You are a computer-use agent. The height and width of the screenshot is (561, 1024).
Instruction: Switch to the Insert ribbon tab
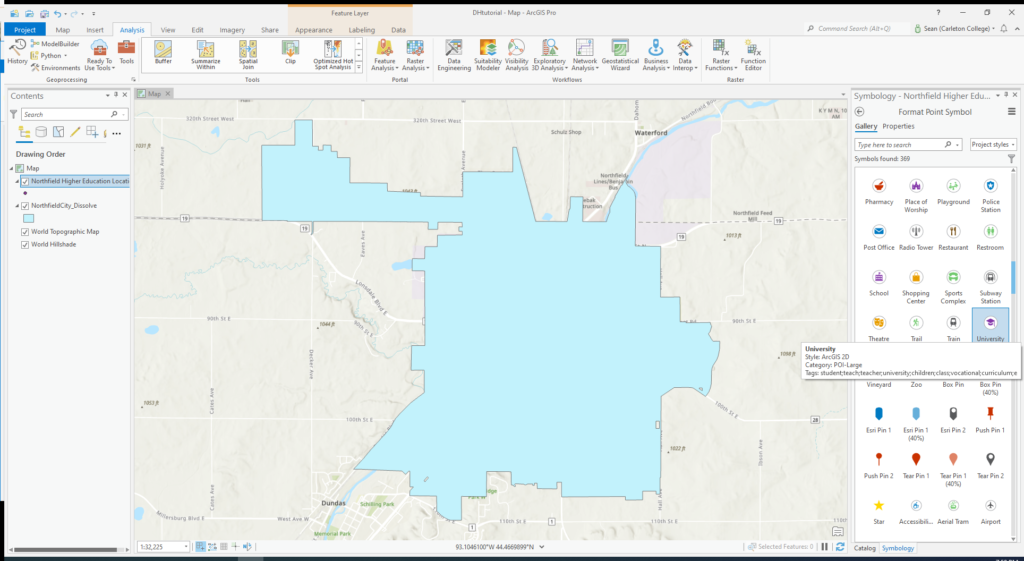[x=95, y=30]
